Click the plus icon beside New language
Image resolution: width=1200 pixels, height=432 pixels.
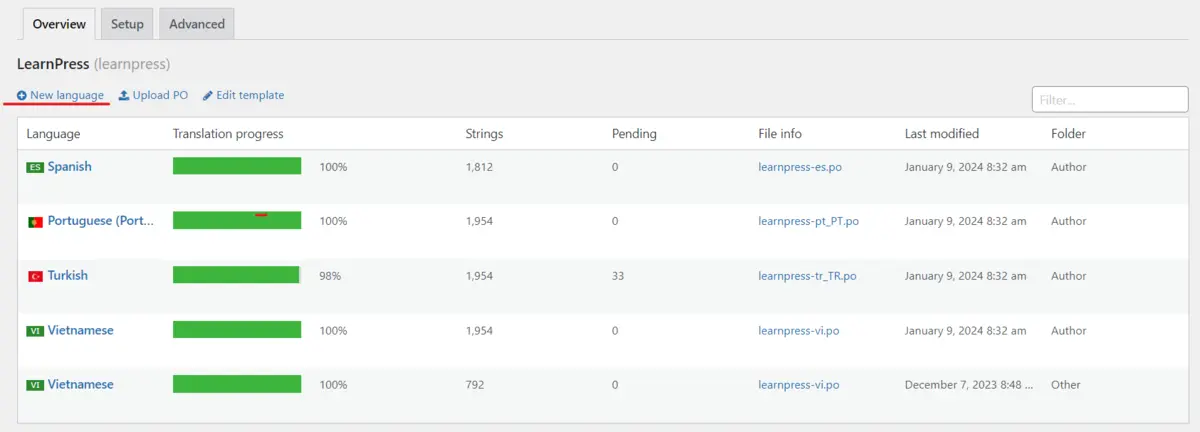pos(22,96)
